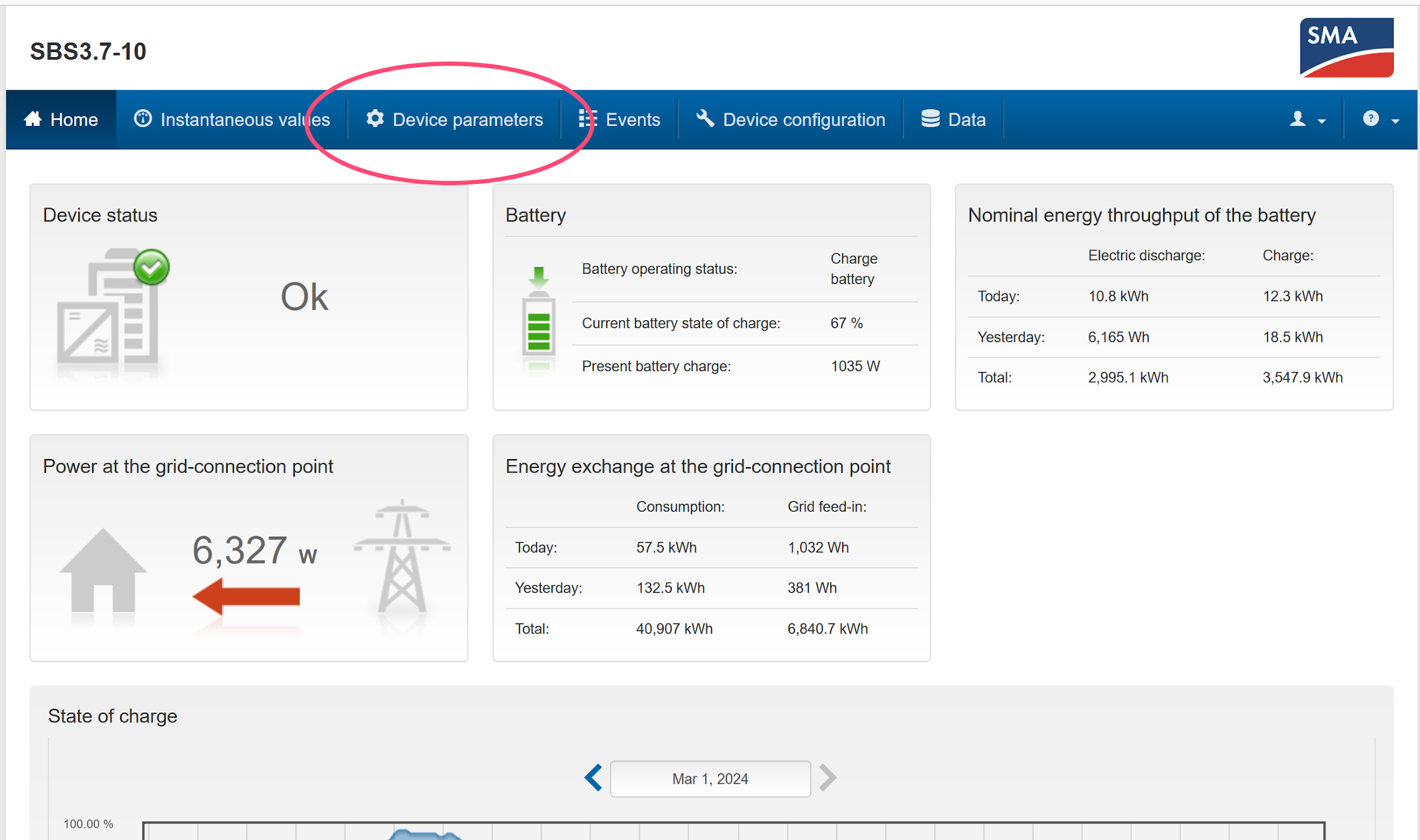The width and height of the screenshot is (1420, 840).
Task: Click the electricity pylon icon
Action: click(x=402, y=556)
